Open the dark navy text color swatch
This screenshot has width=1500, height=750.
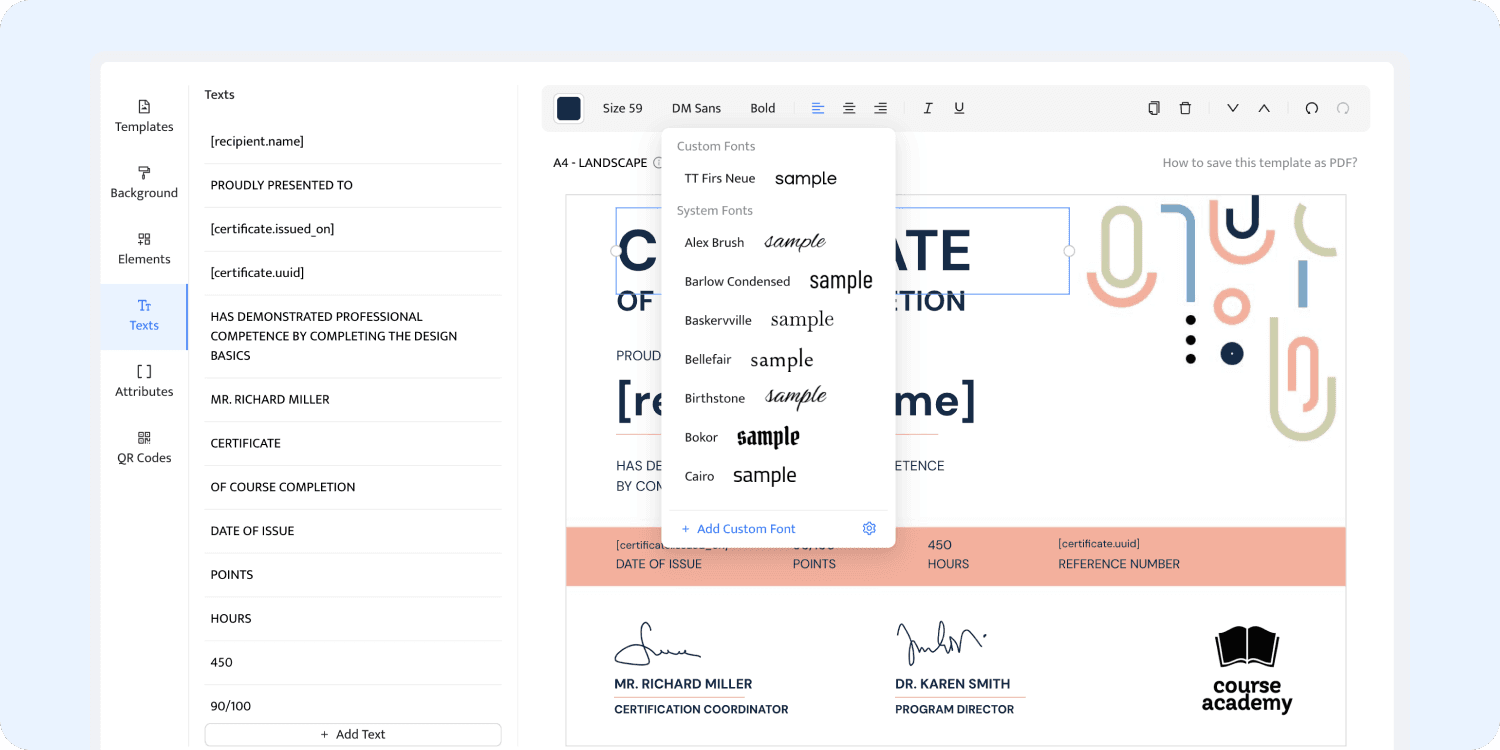point(569,108)
